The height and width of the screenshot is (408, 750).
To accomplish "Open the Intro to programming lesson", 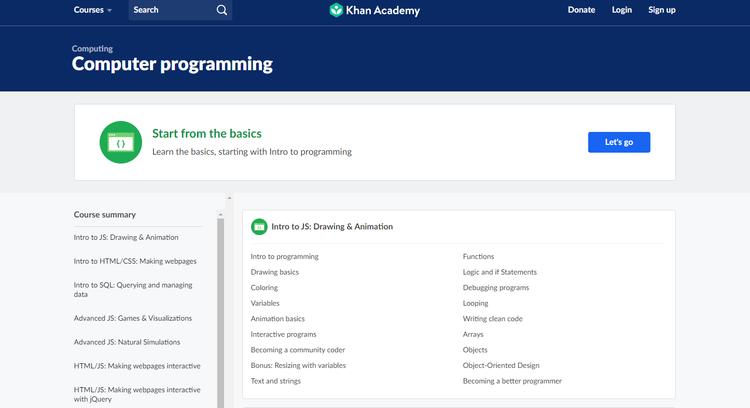I will tap(284, 257).
